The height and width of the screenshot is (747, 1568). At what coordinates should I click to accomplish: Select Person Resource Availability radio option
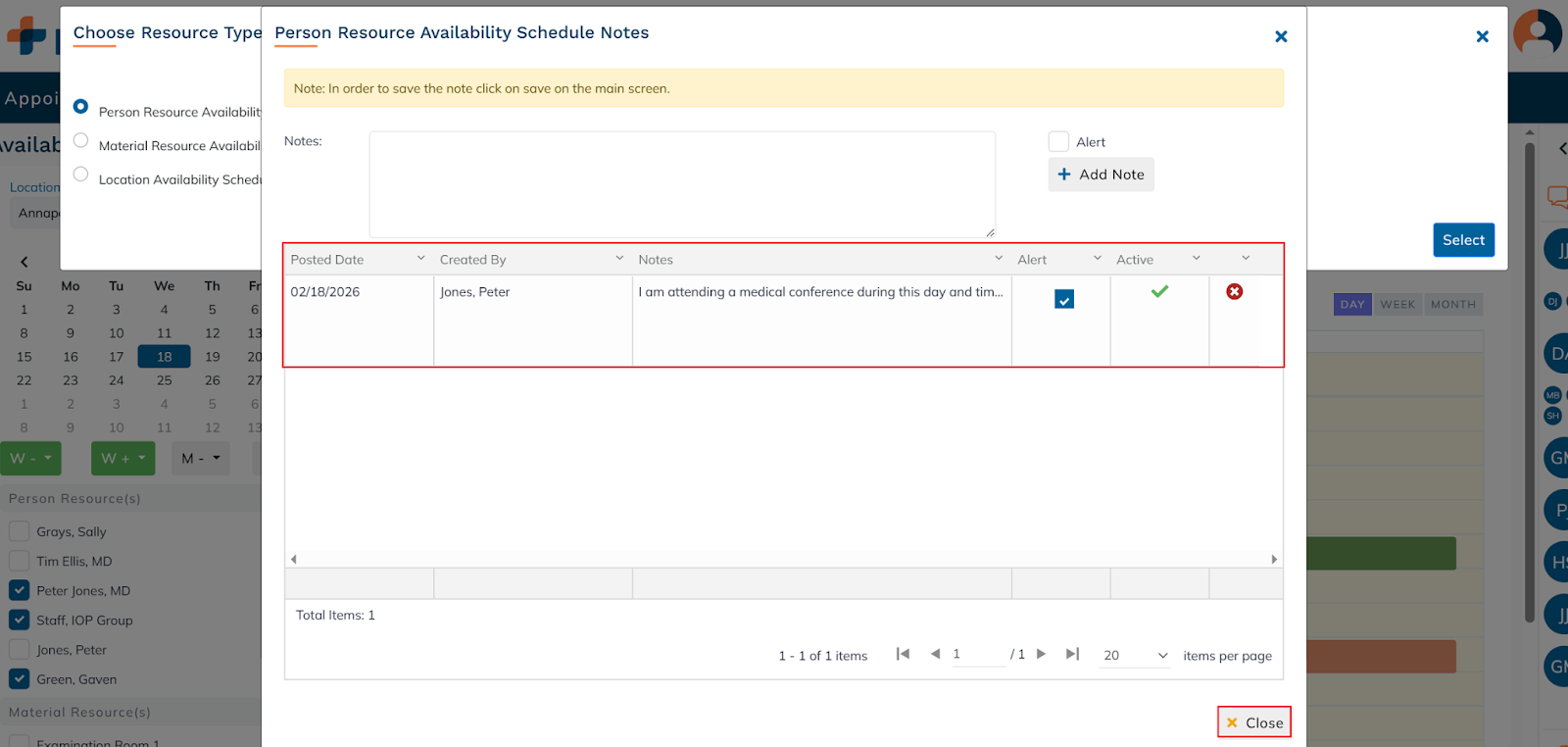(81, 106)
